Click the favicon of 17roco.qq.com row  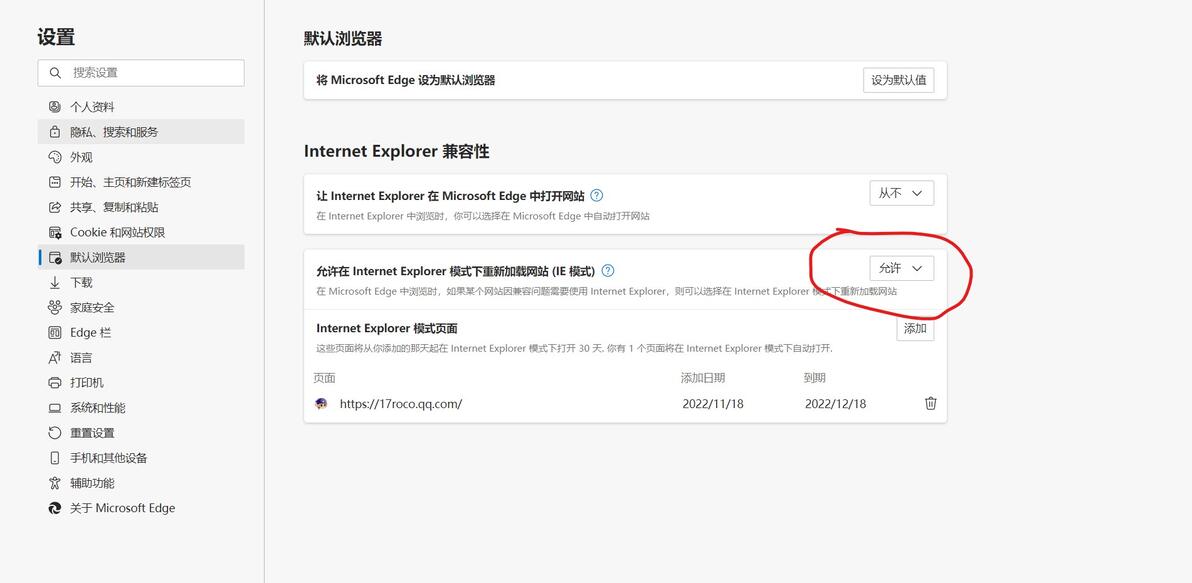321,404
